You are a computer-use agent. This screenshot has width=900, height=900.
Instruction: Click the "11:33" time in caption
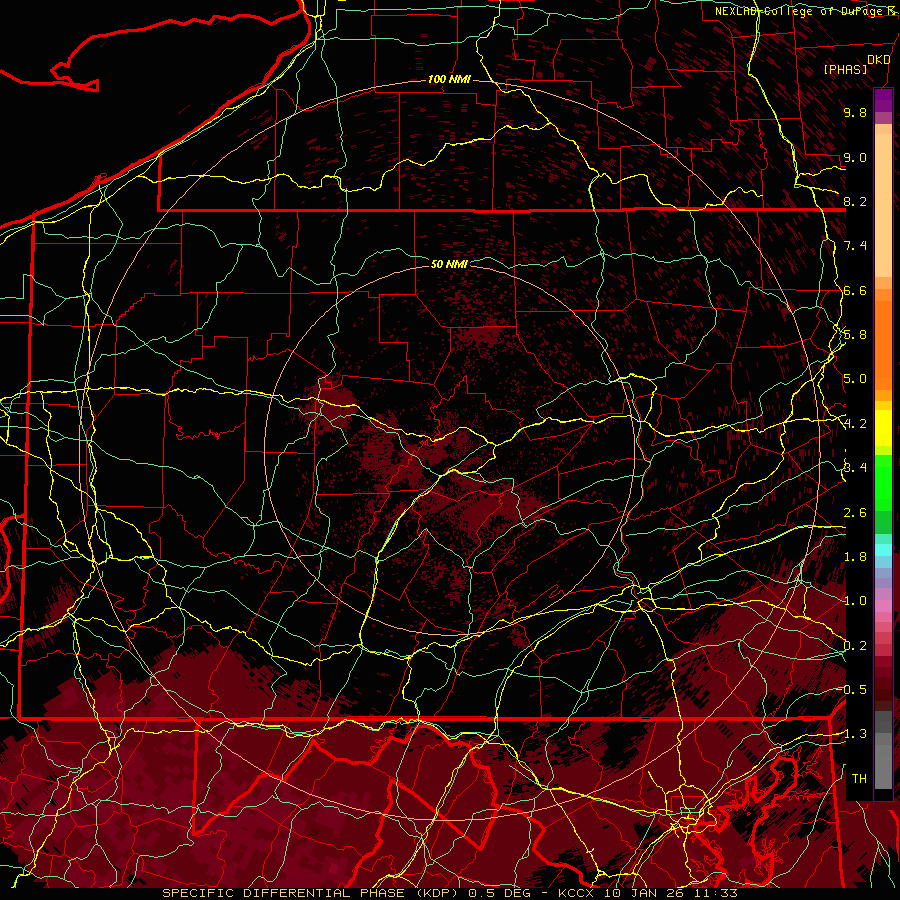(718, 893)
